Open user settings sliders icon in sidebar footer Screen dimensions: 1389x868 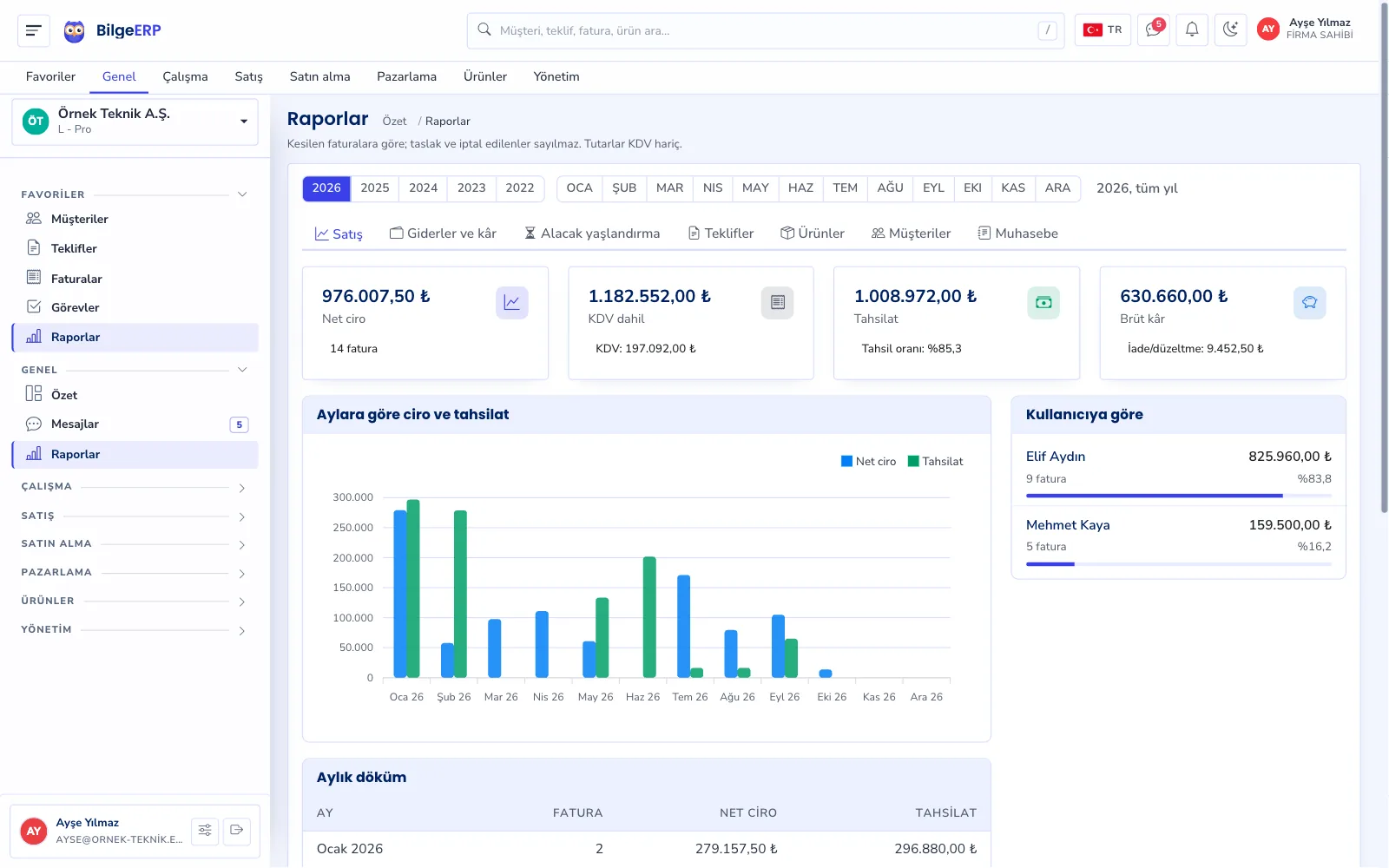click(x=205, y=831)
